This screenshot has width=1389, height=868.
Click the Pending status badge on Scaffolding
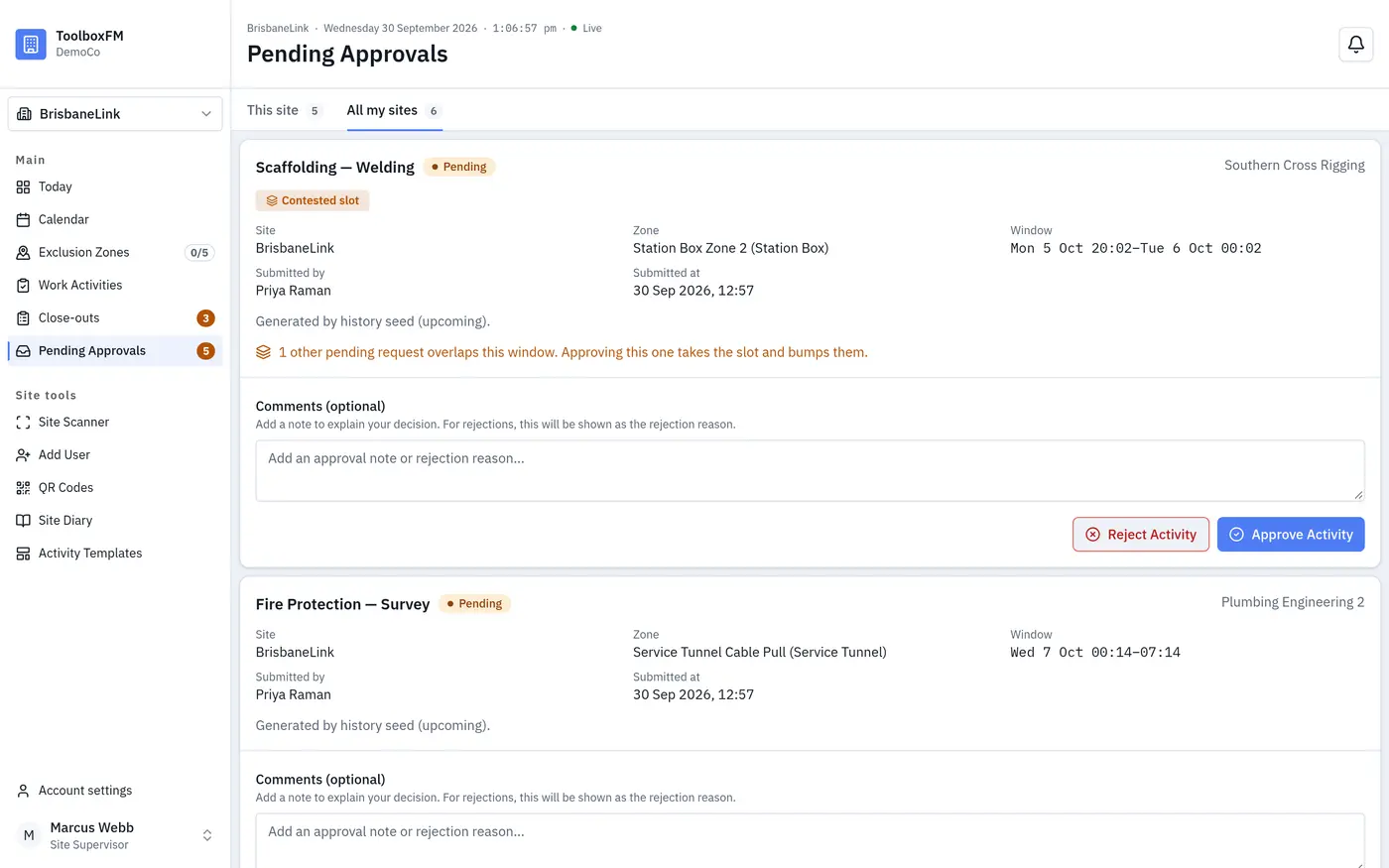459,167
